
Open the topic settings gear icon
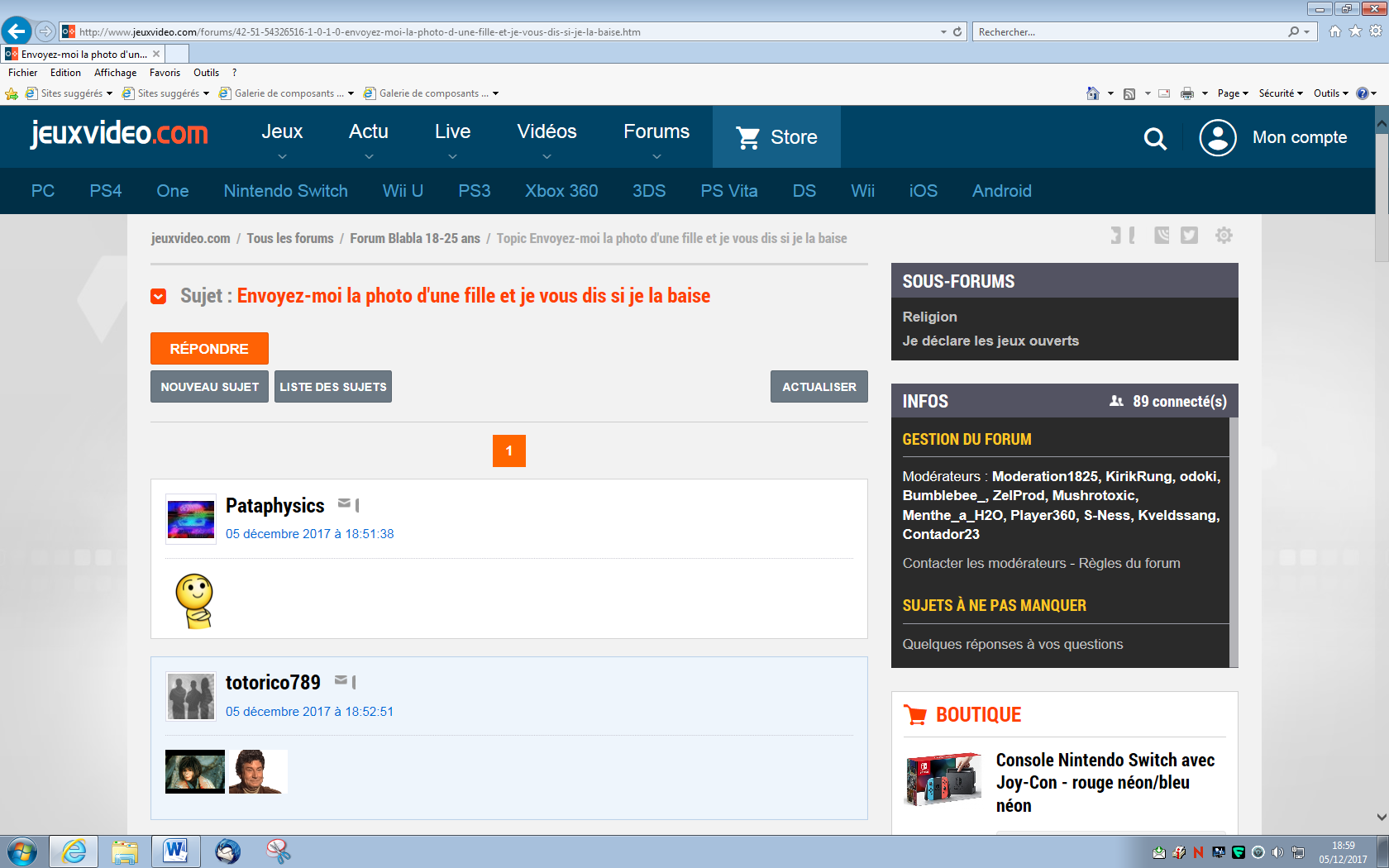[x=1224, y=236]
